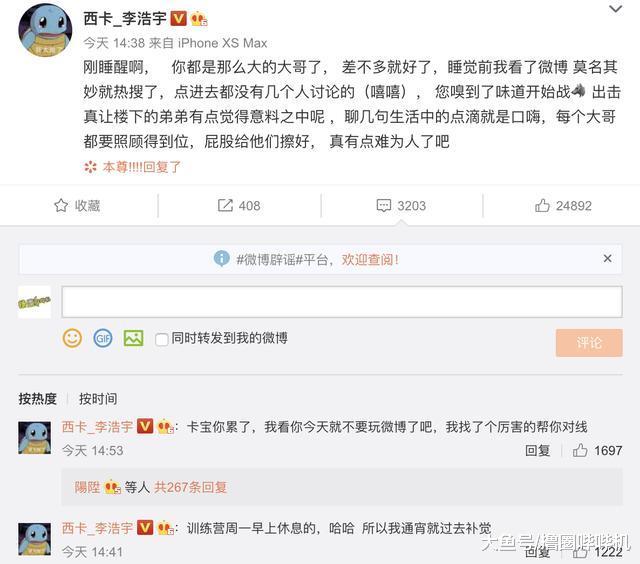Reply to the 14:53 comment via 回复
The height and width of the screenshot is (564, 640).
click(x=537, y=451)
